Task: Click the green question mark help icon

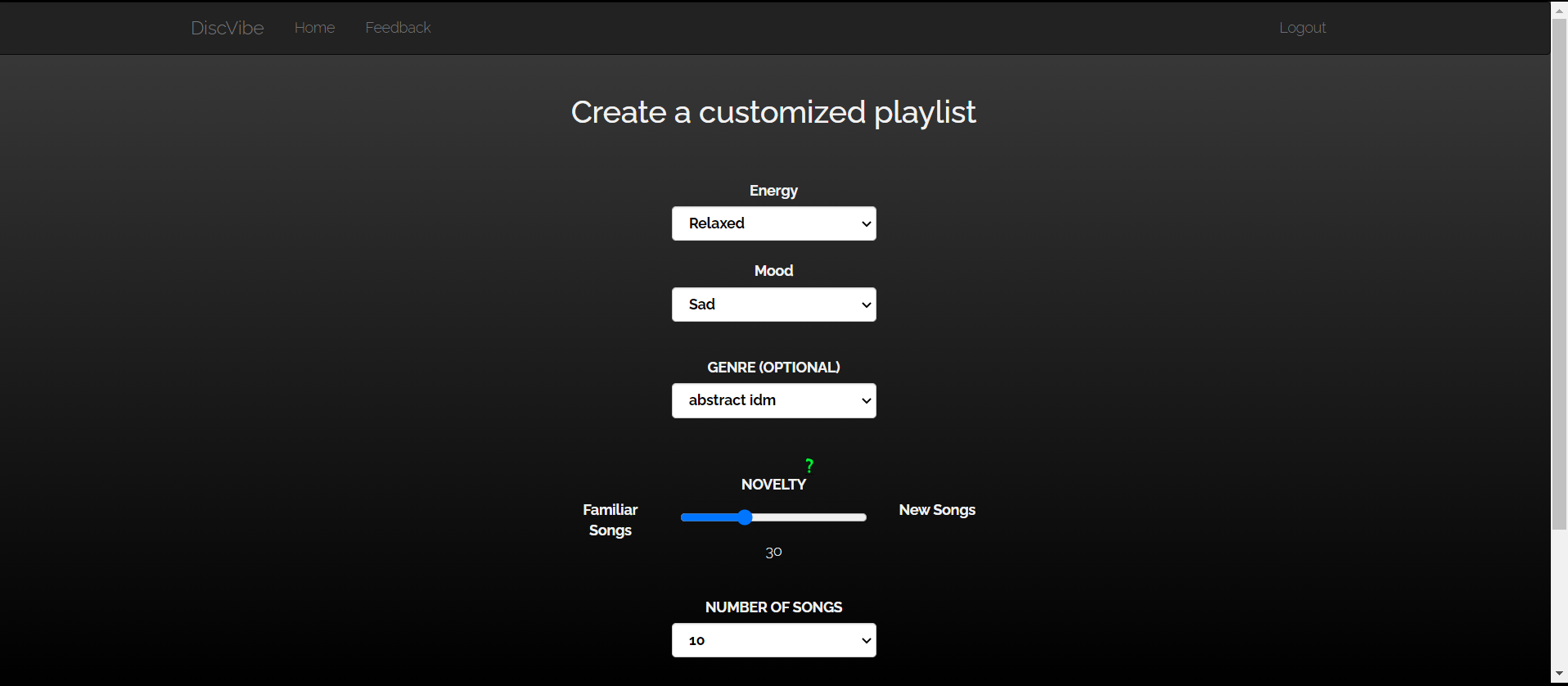Action: (809, 466)
